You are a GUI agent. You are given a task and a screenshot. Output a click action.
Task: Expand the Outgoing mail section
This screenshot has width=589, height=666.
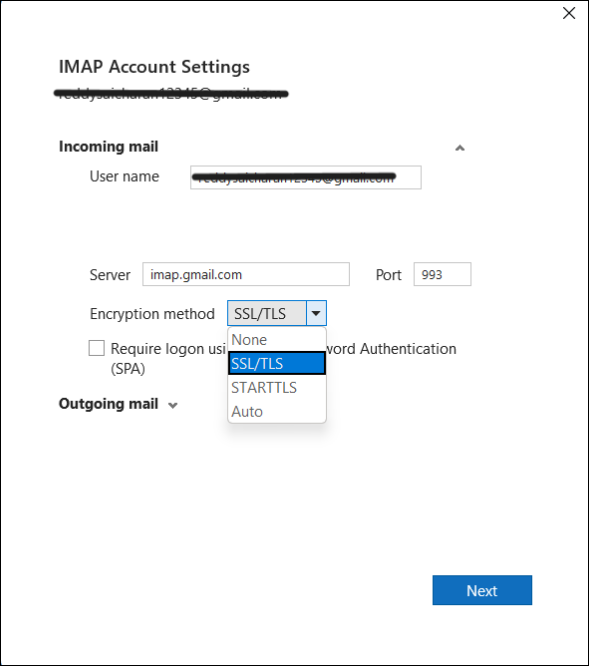point(172,405)
